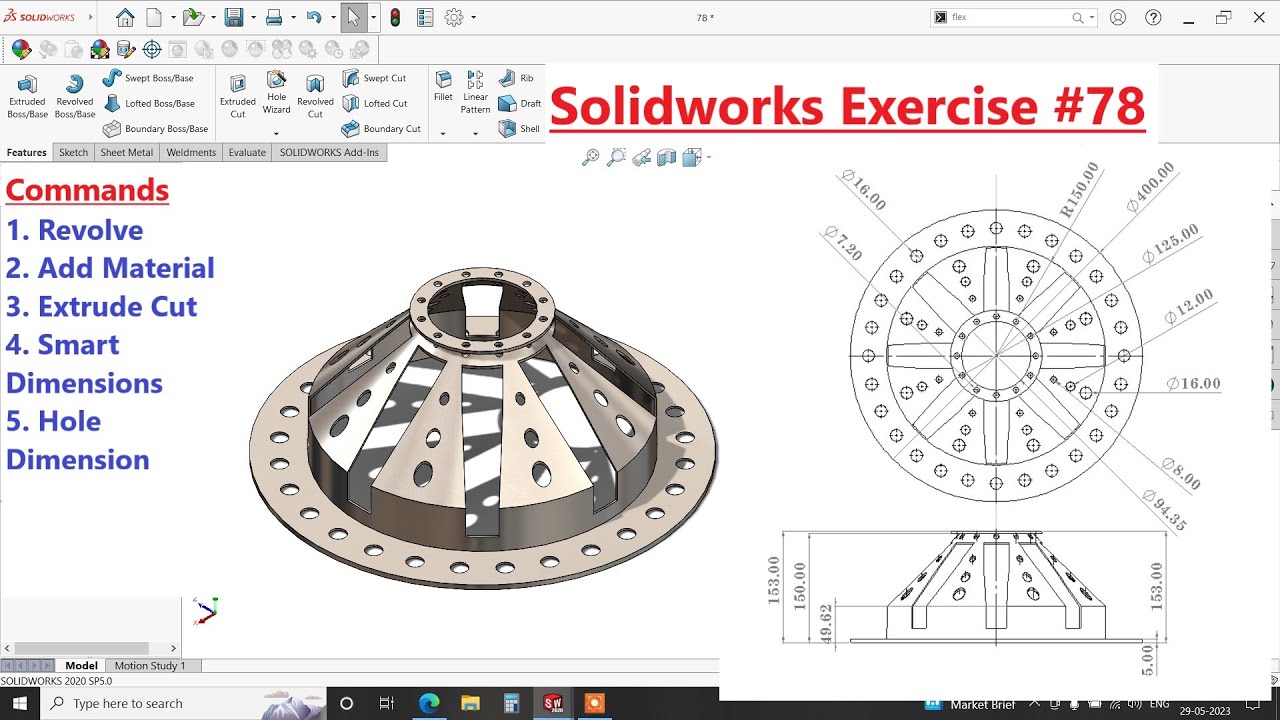Click the Zoom to Area magnifier icon
The width and height of the screenshot is (1280, 720).
pos(616,157)
